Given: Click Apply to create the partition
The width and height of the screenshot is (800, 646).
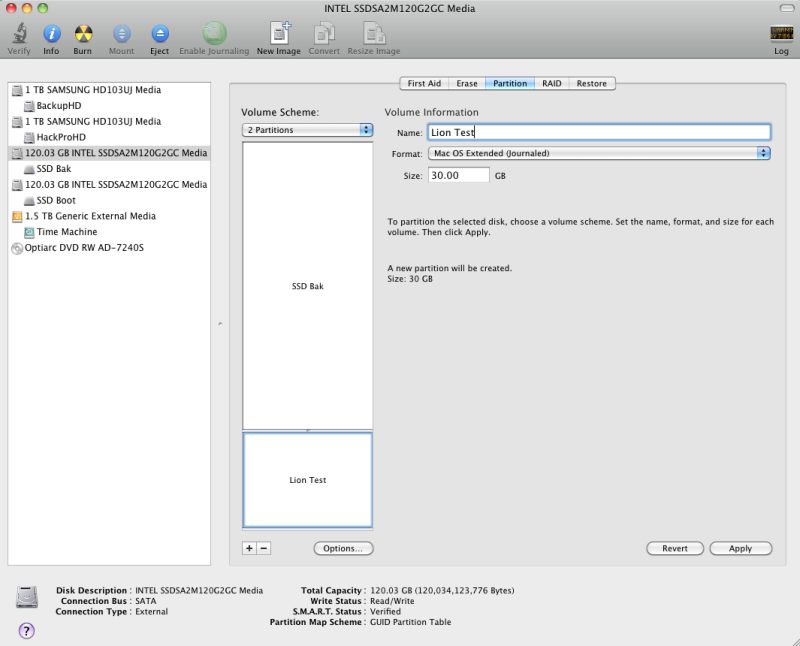Looking at the screenshot, I should (x=740, y=549).
